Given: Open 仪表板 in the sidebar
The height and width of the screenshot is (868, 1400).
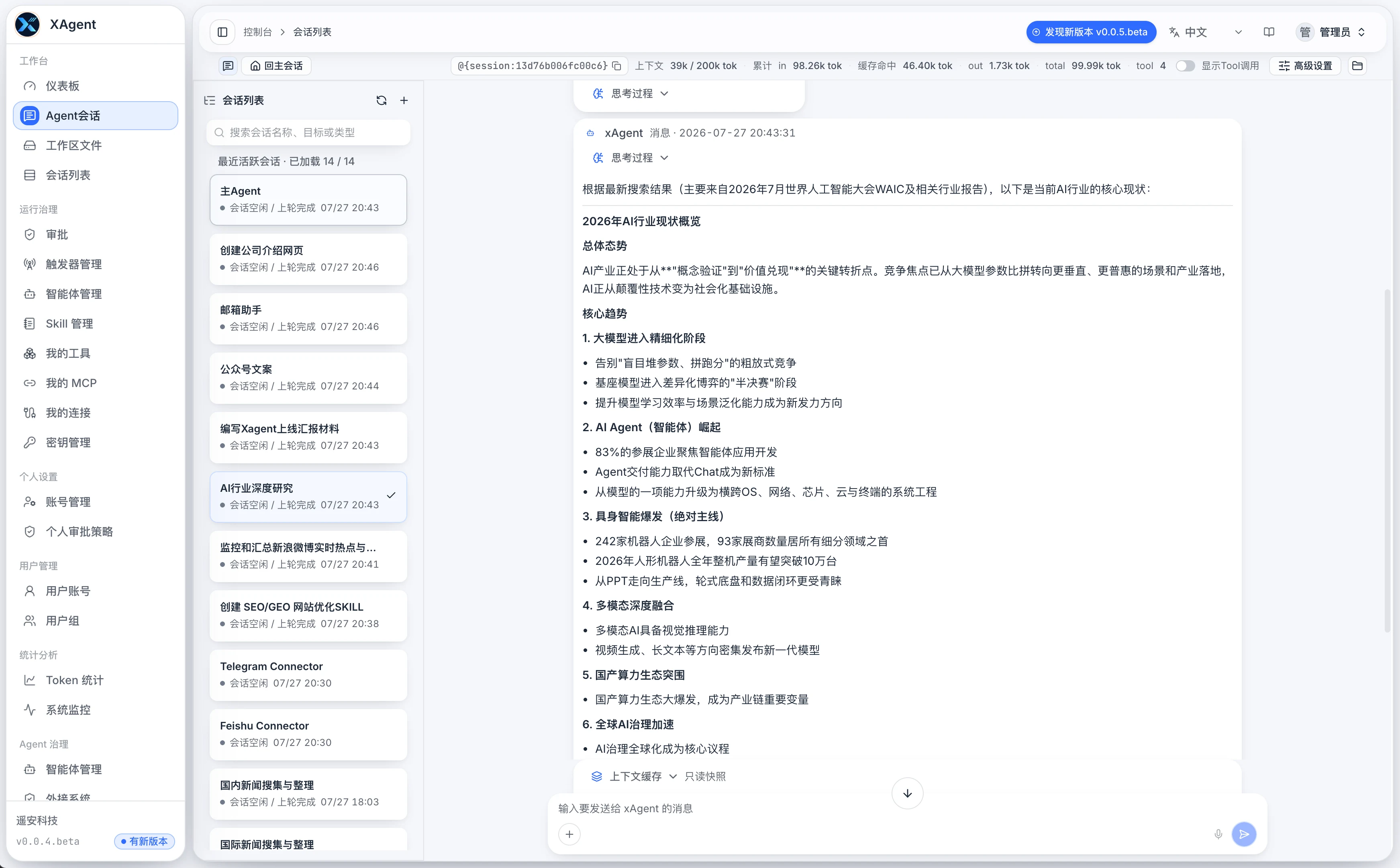Looking at the screenshot, I should pyautogui.click(x=95, y=86).
